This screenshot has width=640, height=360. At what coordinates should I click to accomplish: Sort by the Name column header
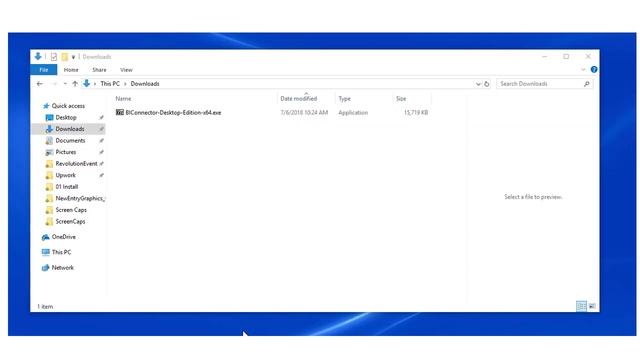click(123, 99)
